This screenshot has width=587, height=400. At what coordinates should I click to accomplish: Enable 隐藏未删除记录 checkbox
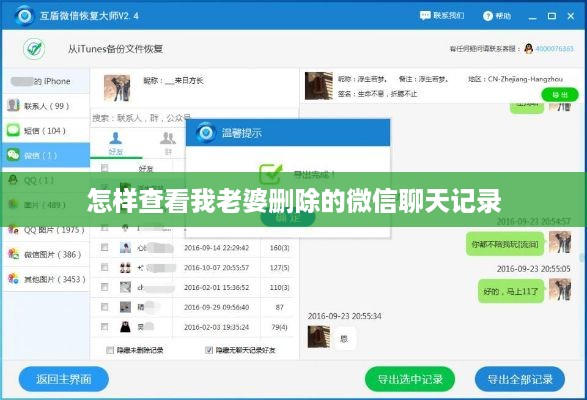(110, 350)
